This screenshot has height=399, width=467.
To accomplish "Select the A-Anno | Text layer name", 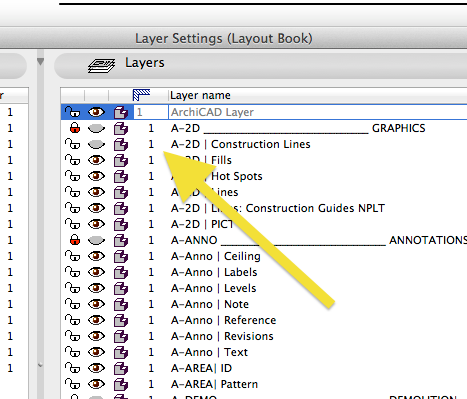I will 209,352.
